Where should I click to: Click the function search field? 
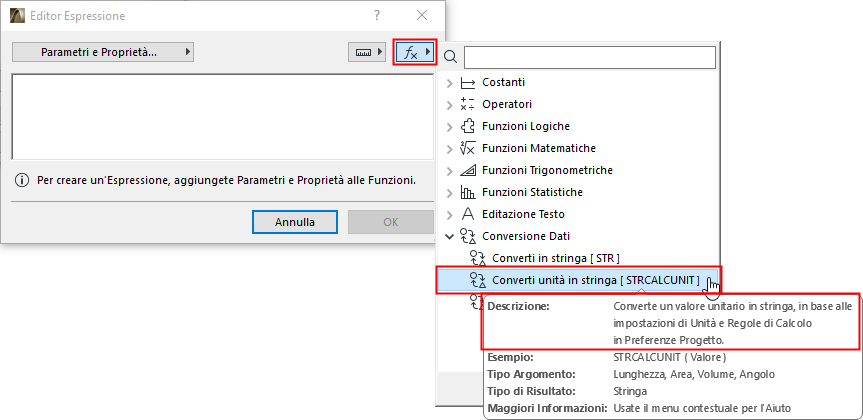[589, 57]
